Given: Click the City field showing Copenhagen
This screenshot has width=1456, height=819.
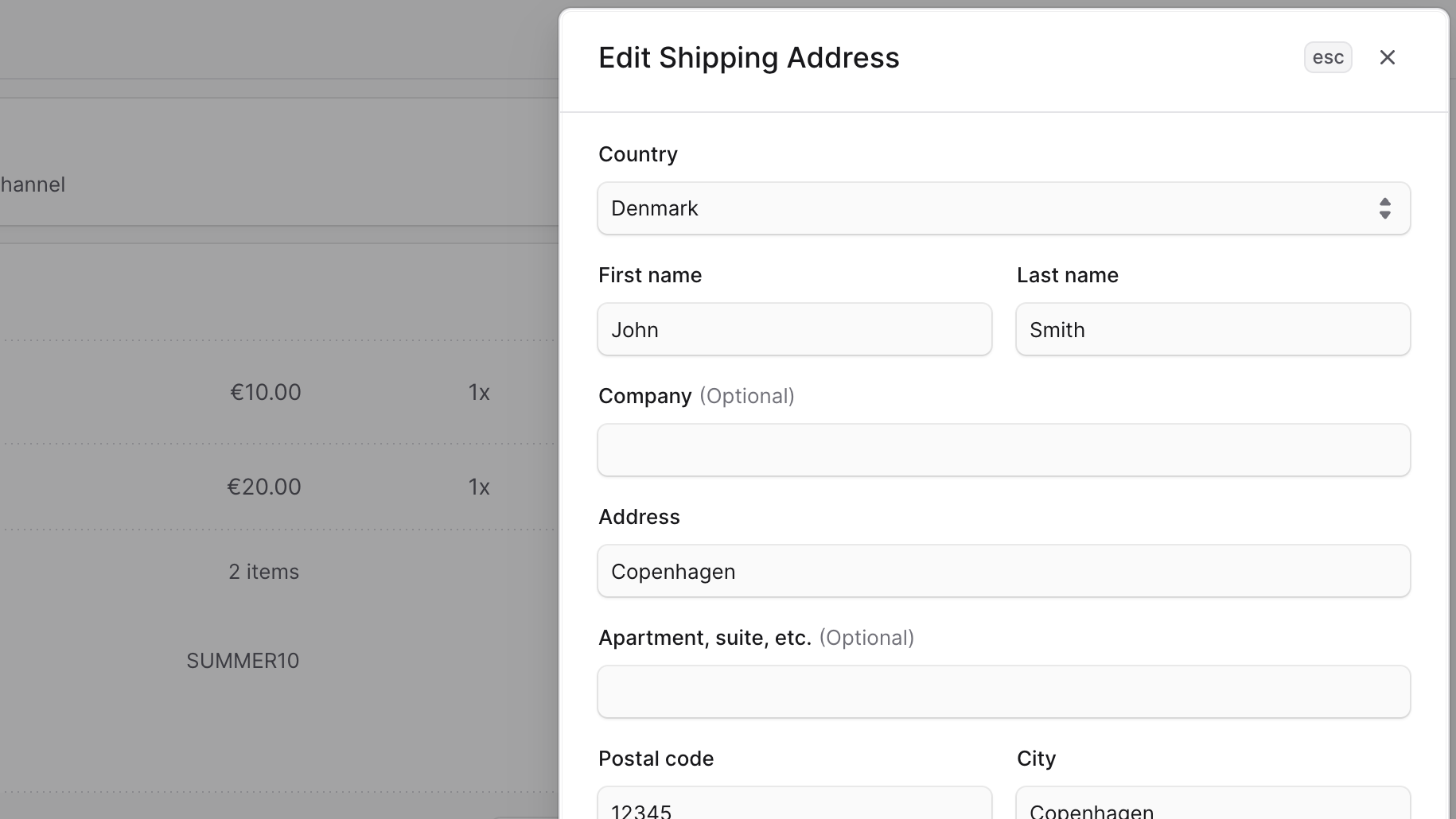Looking at the screenshot, I should point(1213,807).
